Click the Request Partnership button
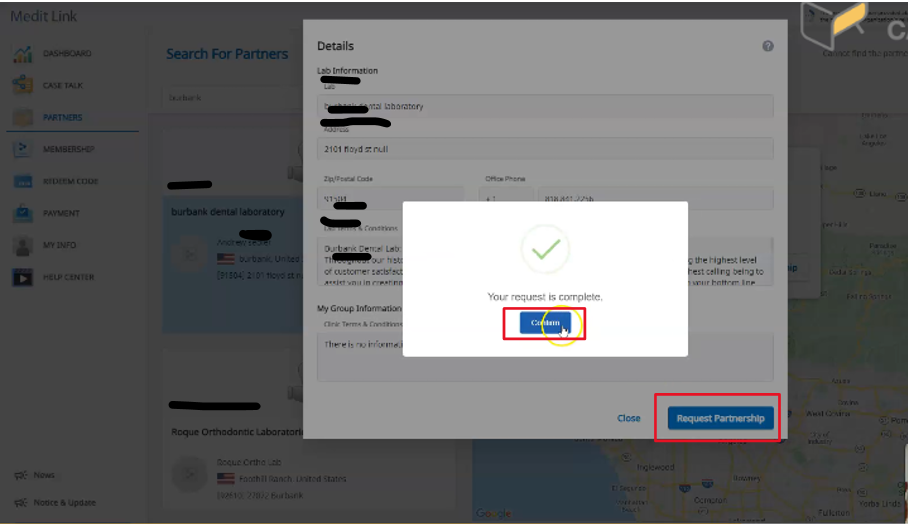This screenshot has height=524, width=908. pos(720,418)
